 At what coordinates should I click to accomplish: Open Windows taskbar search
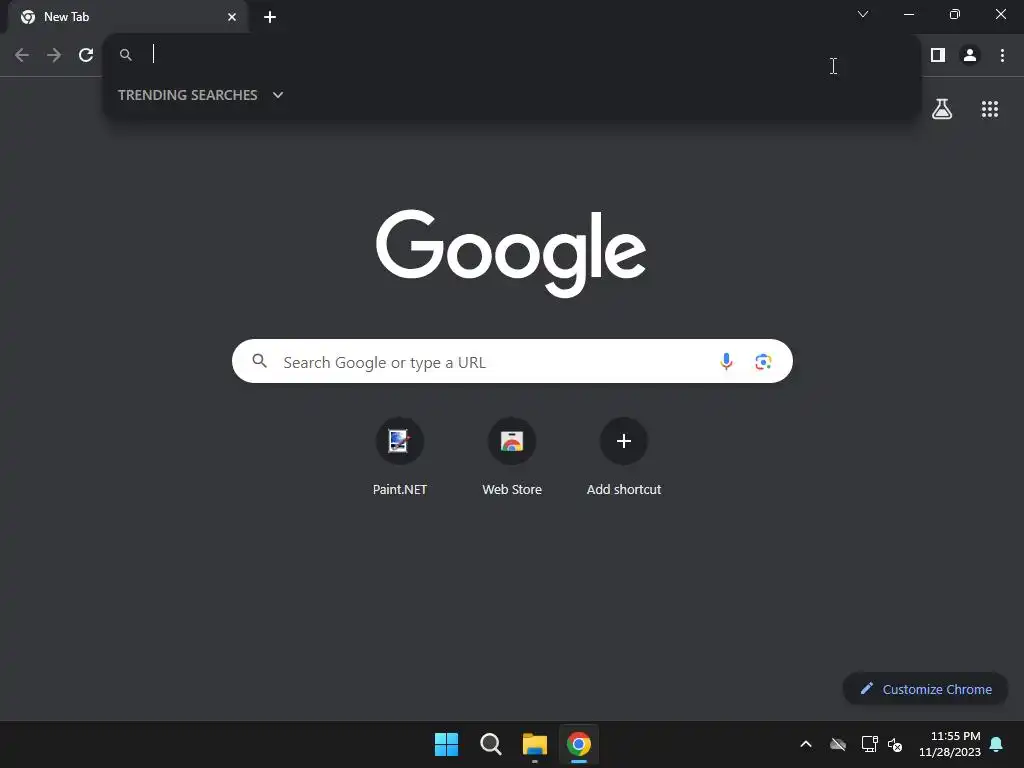[490, 744]
